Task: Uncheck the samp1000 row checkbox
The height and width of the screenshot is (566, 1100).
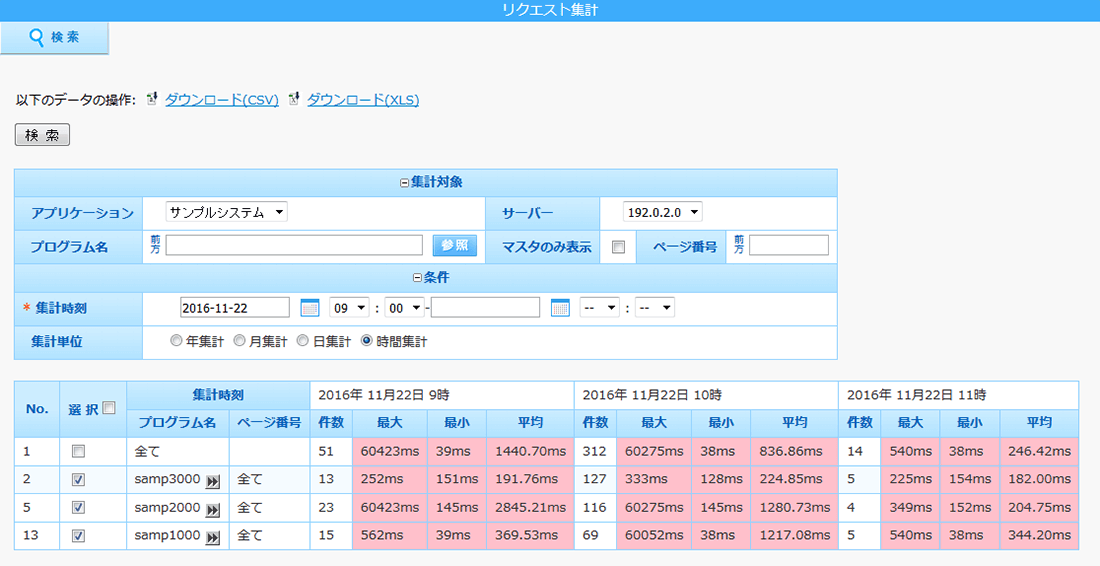Action: pos(79,536)
